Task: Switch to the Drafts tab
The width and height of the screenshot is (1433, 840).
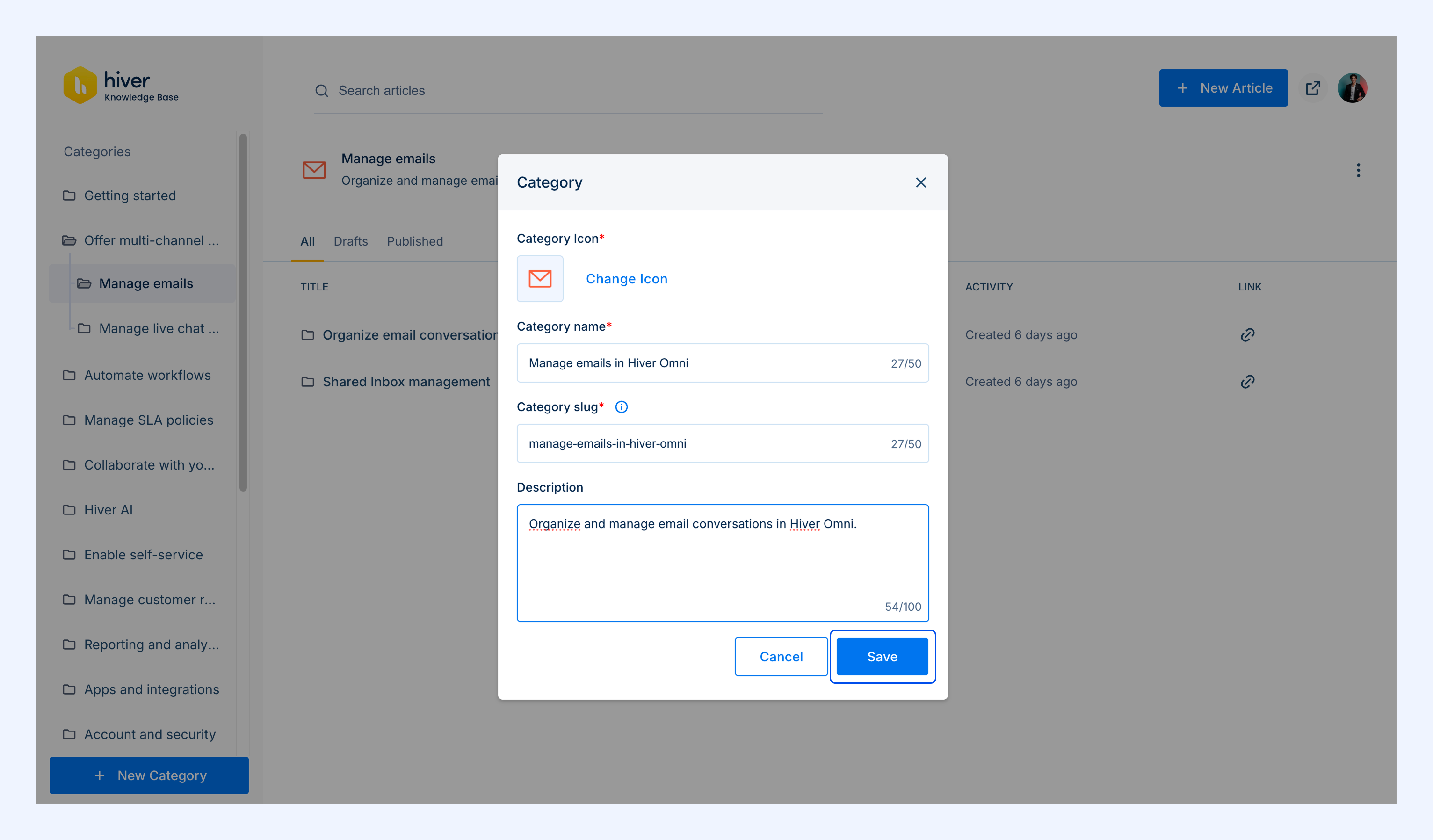Action: [x=350, y=241]
